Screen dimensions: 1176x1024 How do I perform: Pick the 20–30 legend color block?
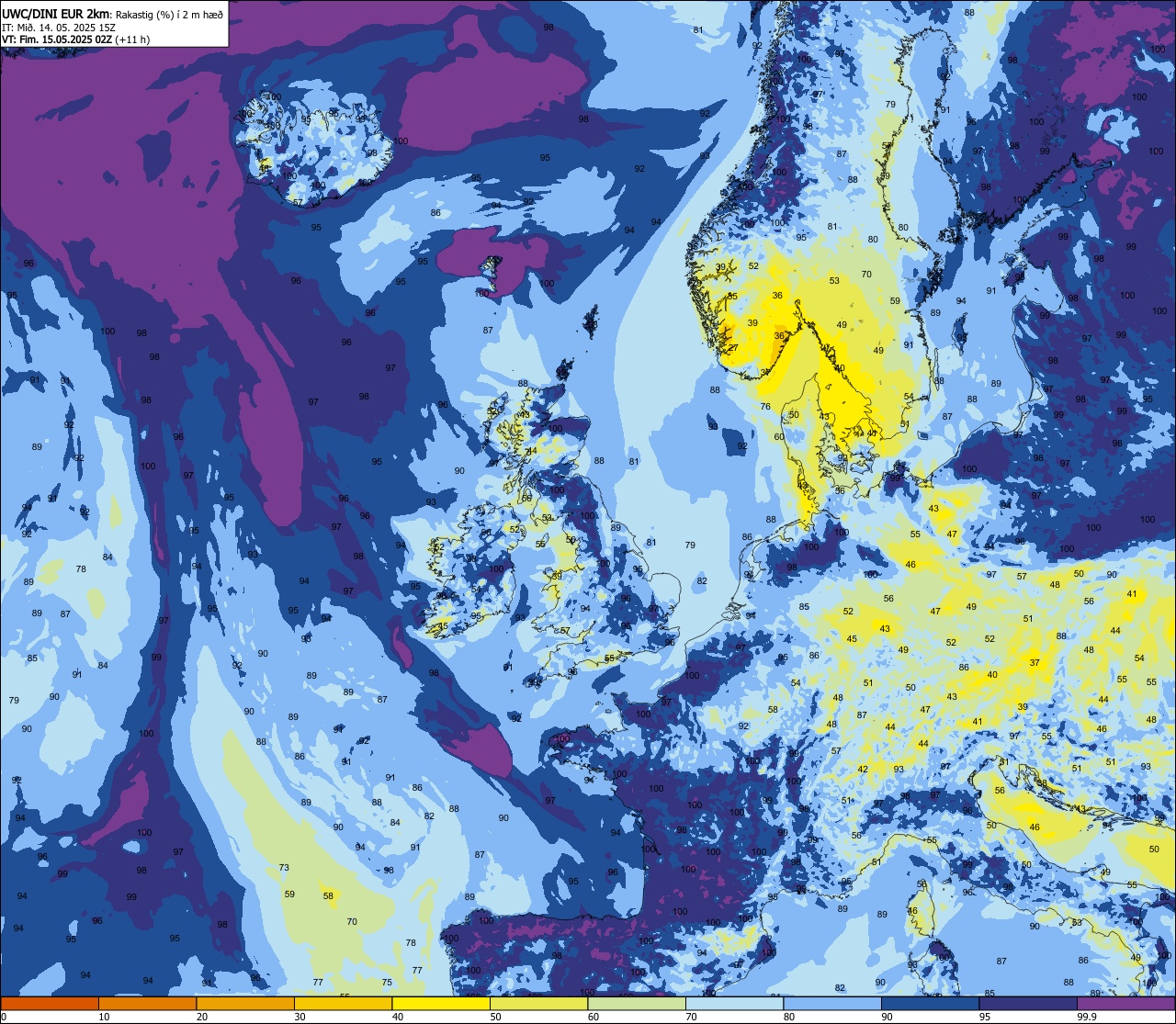click(245, 1003)
